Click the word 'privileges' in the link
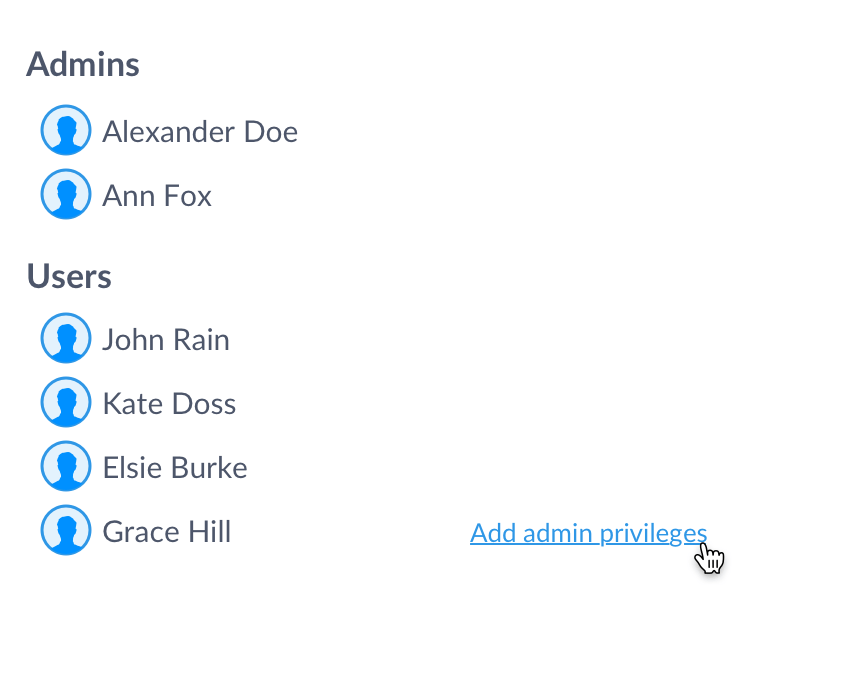Viewport: 860px width, 700px height. [653, 534]
